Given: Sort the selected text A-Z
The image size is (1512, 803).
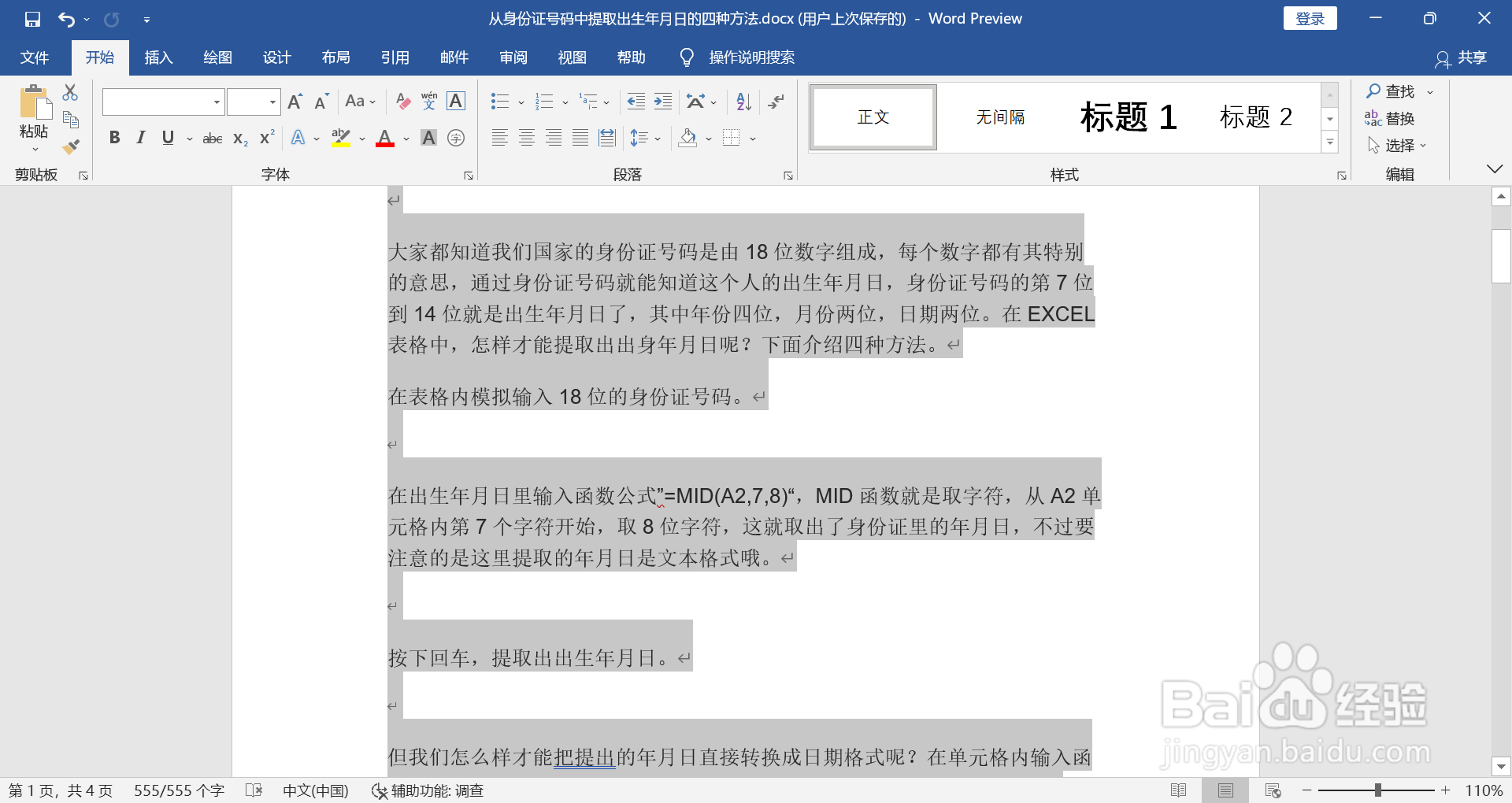Looking at the screenshot, I should (x=743, y=102).
